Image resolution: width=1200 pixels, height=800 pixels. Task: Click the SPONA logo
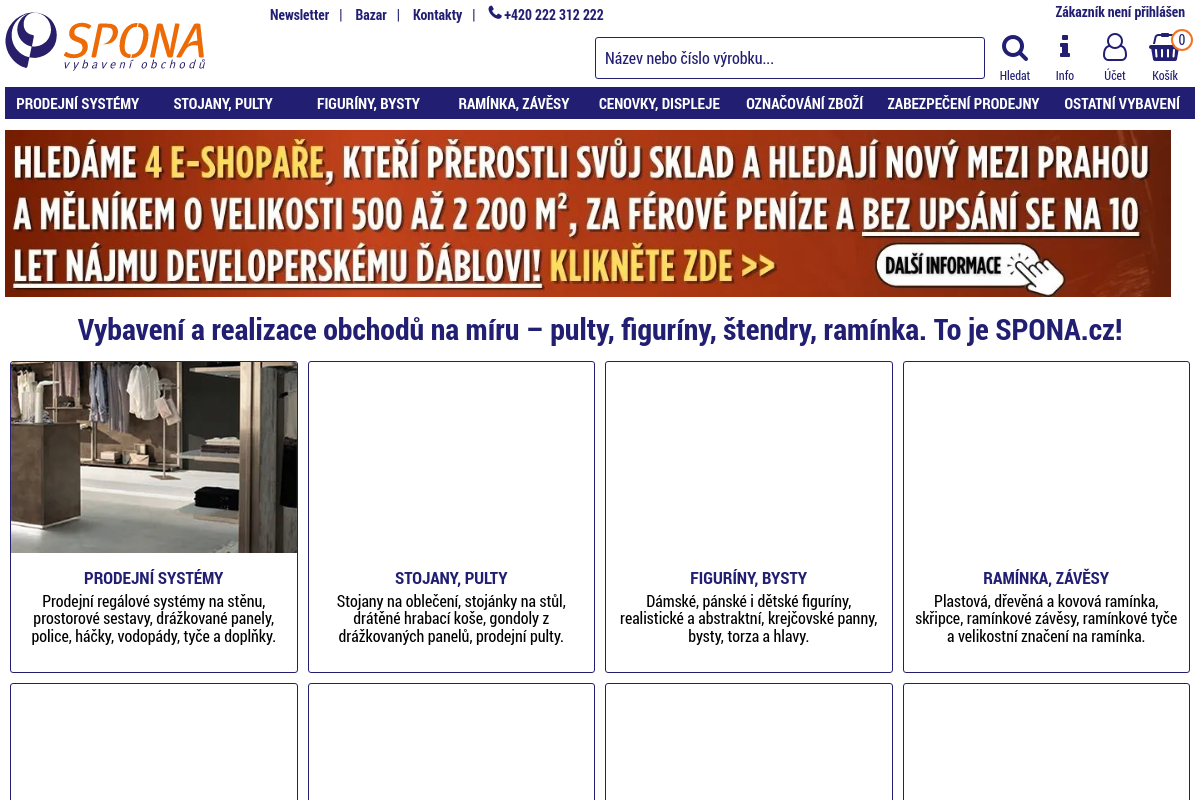(106, 42)
